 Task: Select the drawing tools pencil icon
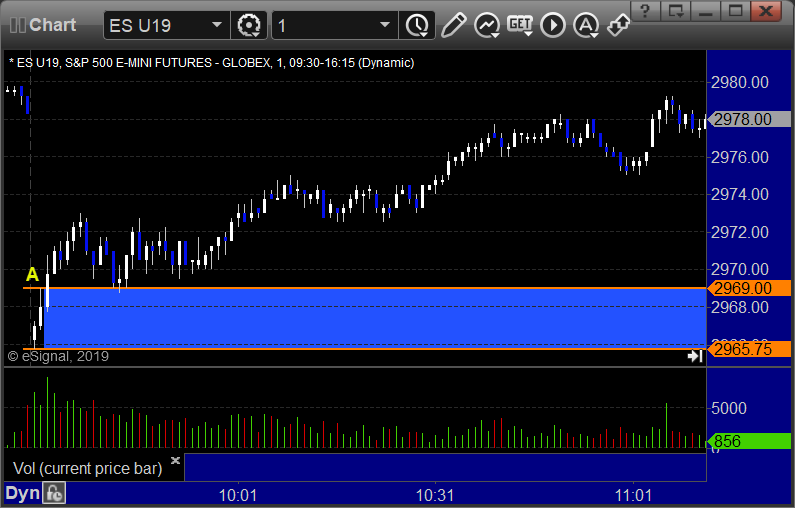(453, 25)
